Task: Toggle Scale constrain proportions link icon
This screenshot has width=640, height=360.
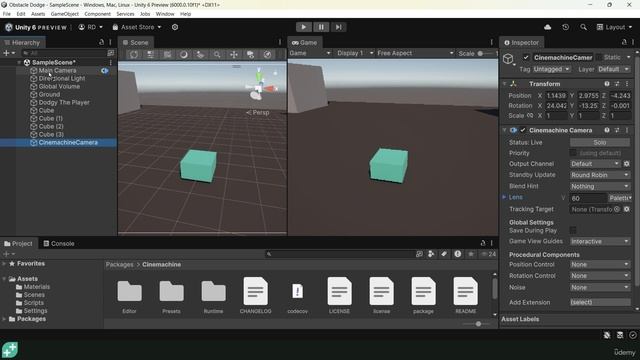Action: pyautogui.click(x=530, y=116)
